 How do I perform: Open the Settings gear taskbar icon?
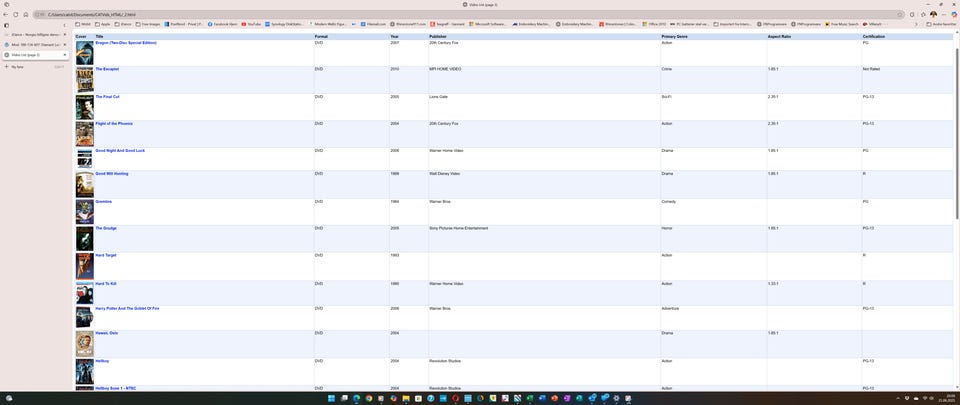616,398
